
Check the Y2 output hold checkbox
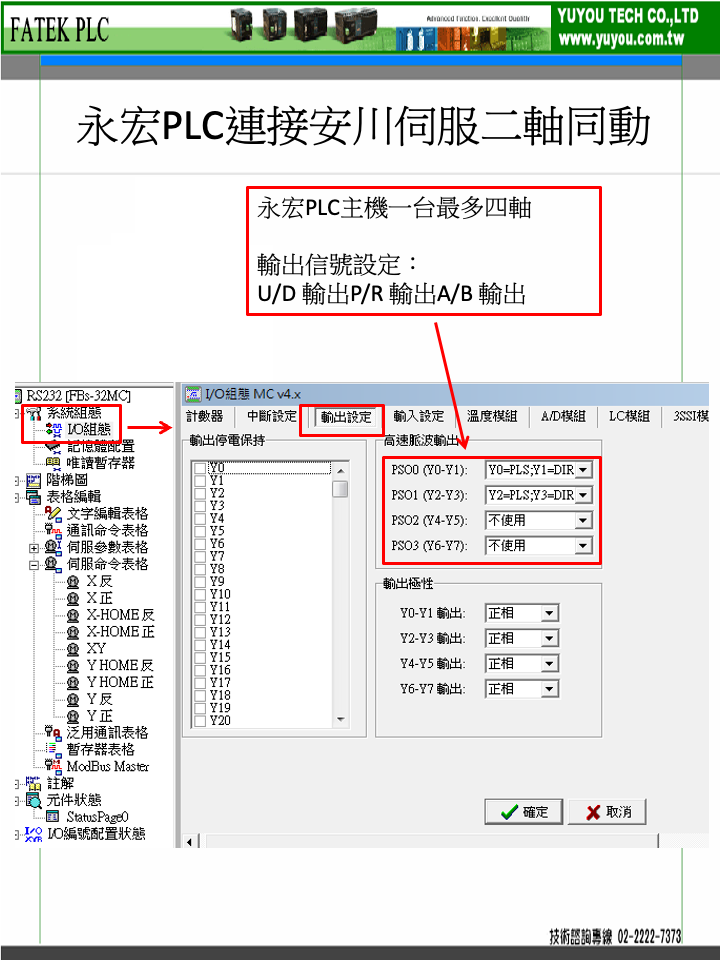[x=200, y=493]
